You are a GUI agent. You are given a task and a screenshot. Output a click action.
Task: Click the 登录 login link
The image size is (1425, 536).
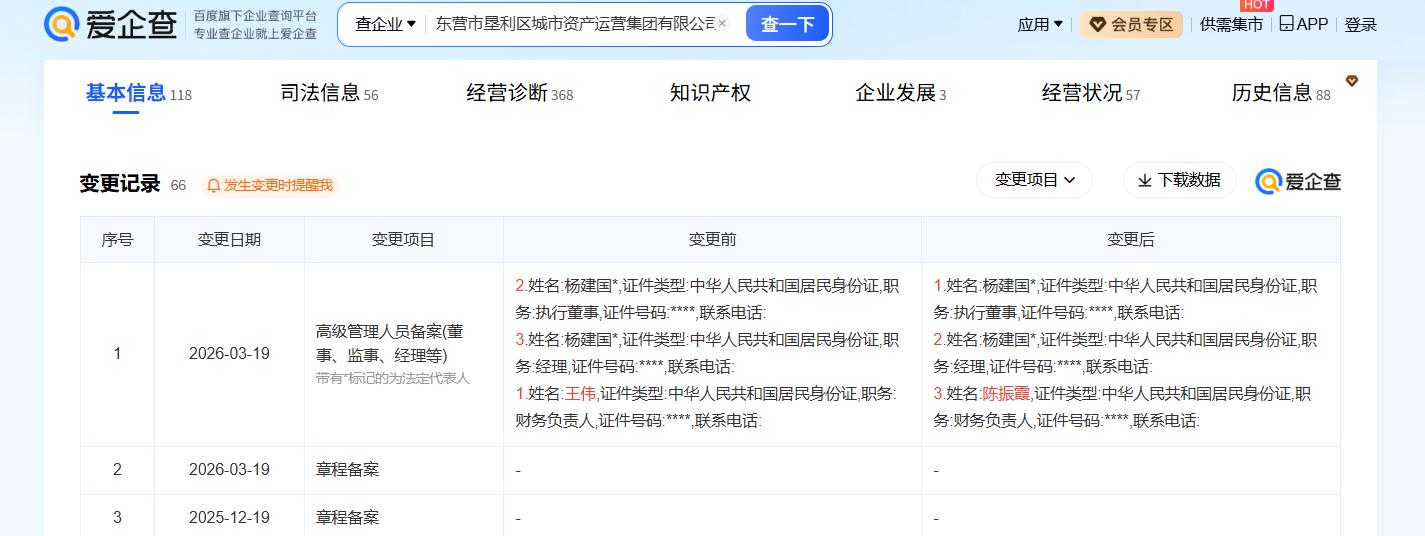[1360, 25]
